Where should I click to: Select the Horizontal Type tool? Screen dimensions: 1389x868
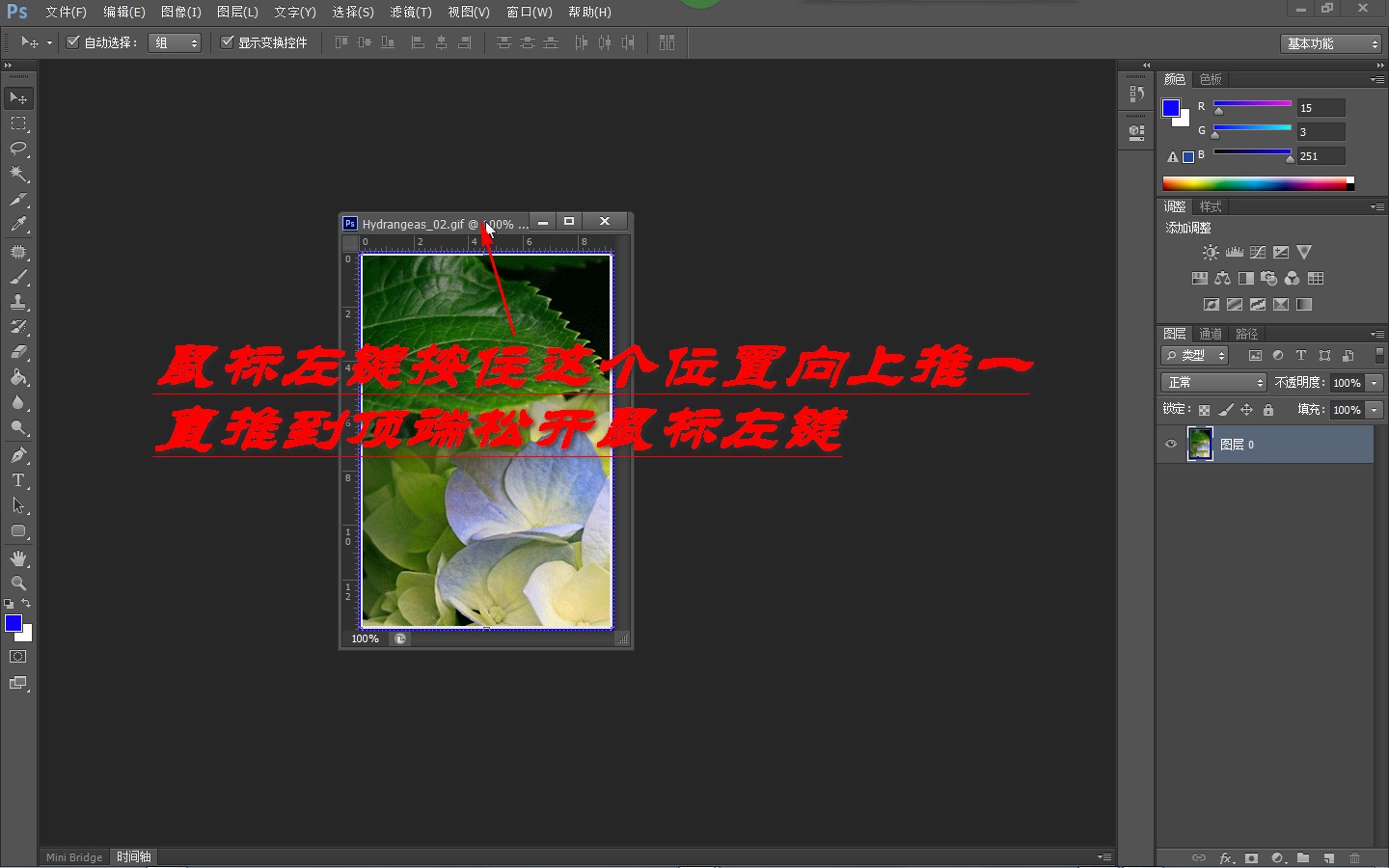click(17, 480)
